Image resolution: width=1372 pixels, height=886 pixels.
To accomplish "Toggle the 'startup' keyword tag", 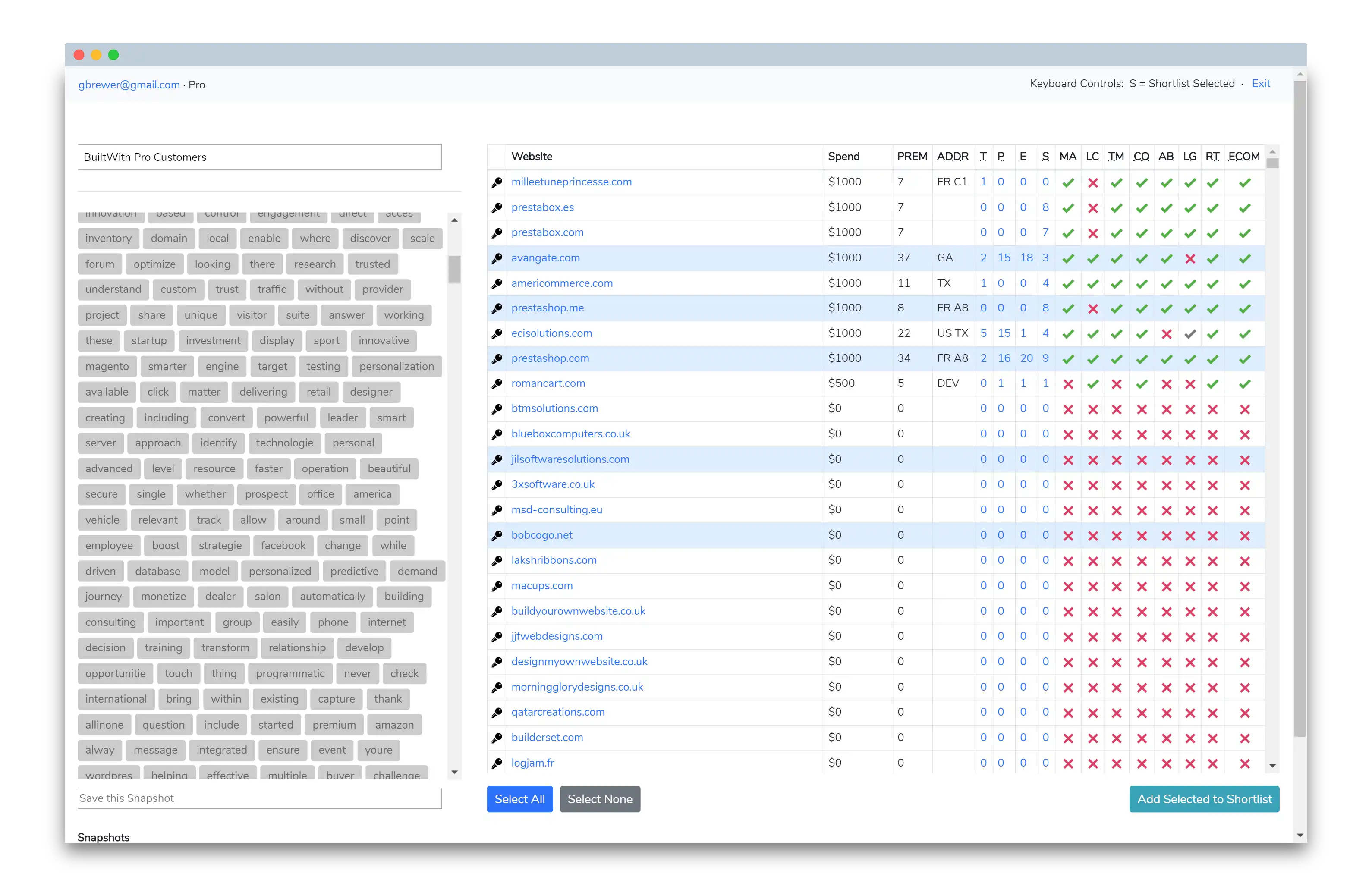I will click(x=149, y=341).
